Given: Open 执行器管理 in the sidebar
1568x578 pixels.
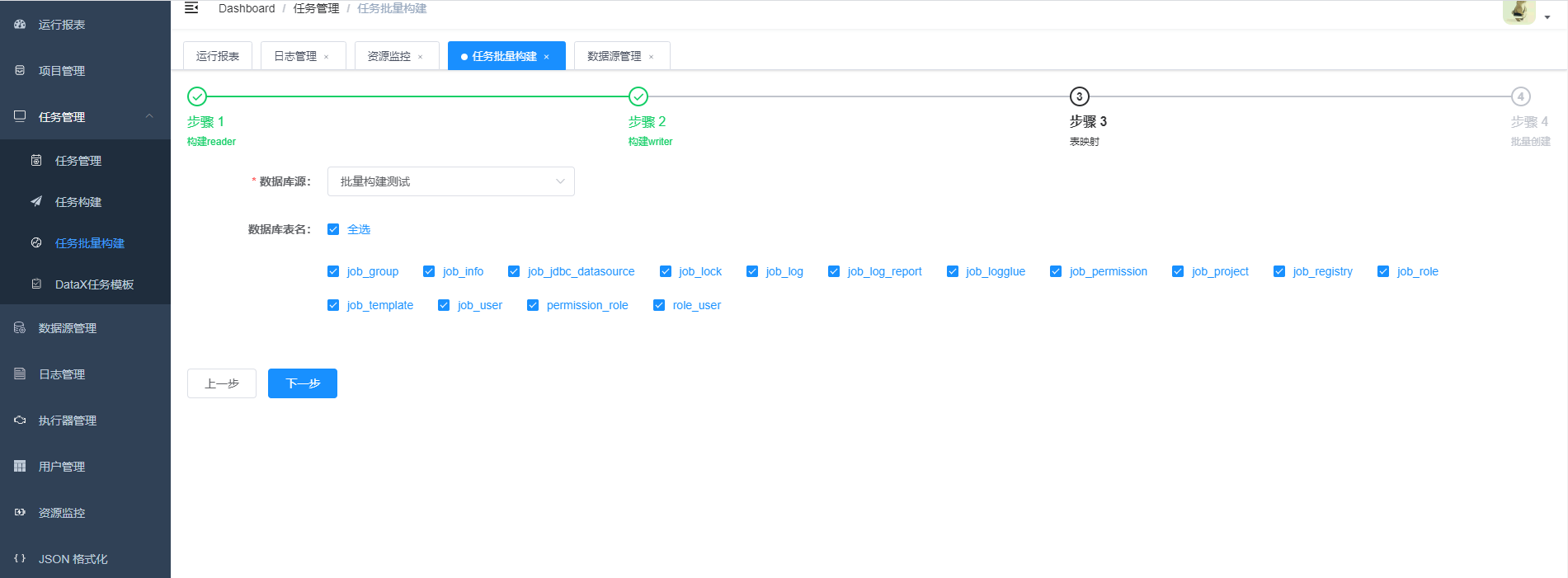Looking at the screenshot, I should click(85, 420).
